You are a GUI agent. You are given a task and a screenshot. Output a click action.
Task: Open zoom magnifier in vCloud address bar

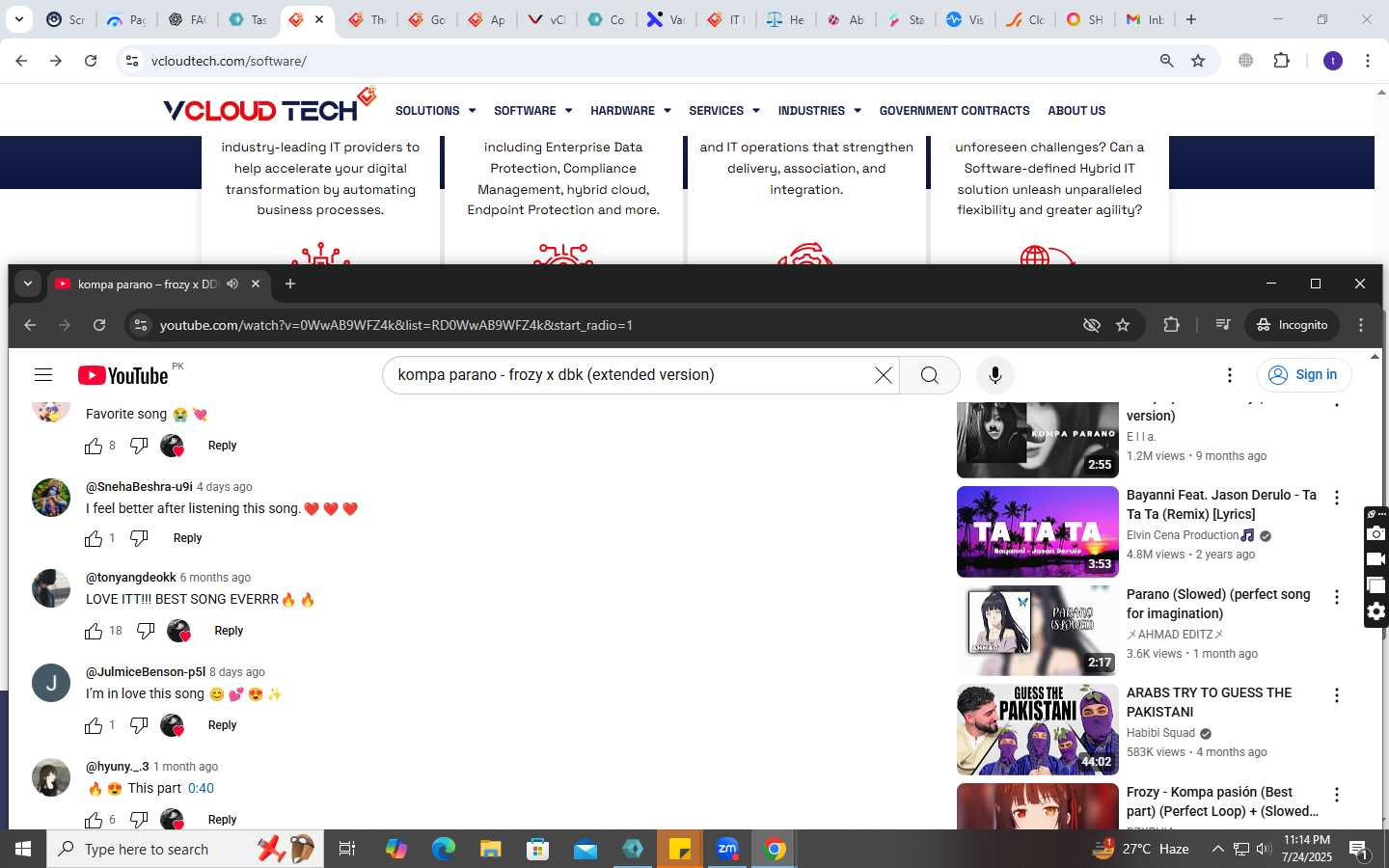(1166, 61)
